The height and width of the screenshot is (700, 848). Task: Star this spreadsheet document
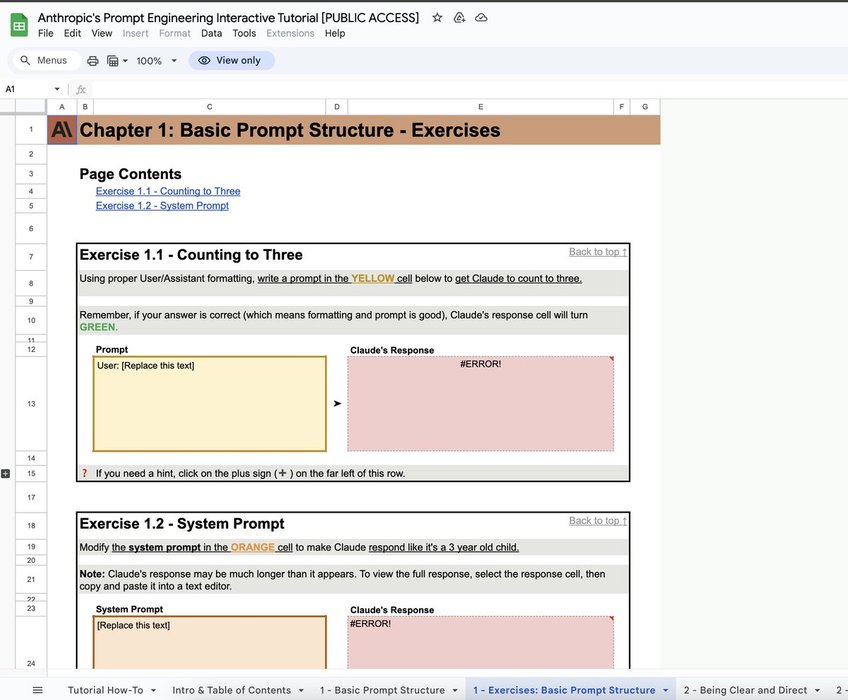coord(438,18)
